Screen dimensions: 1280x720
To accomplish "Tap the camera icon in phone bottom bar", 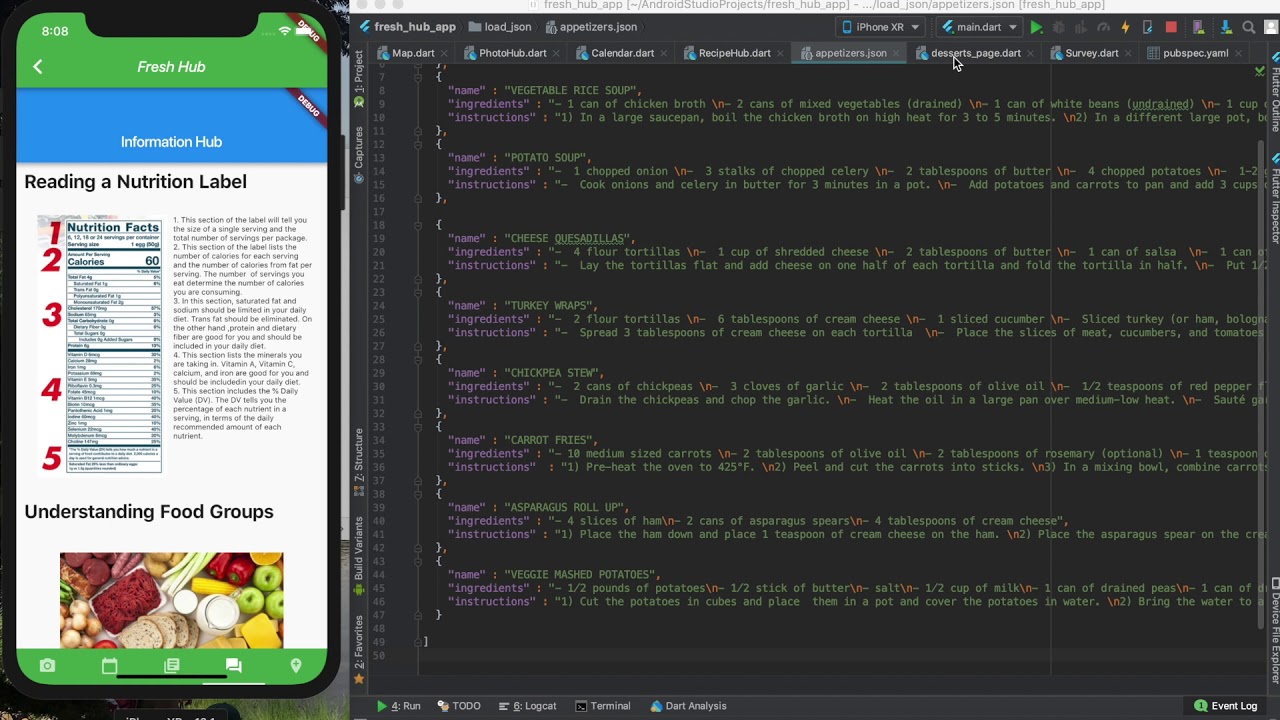I will (47, 666).
